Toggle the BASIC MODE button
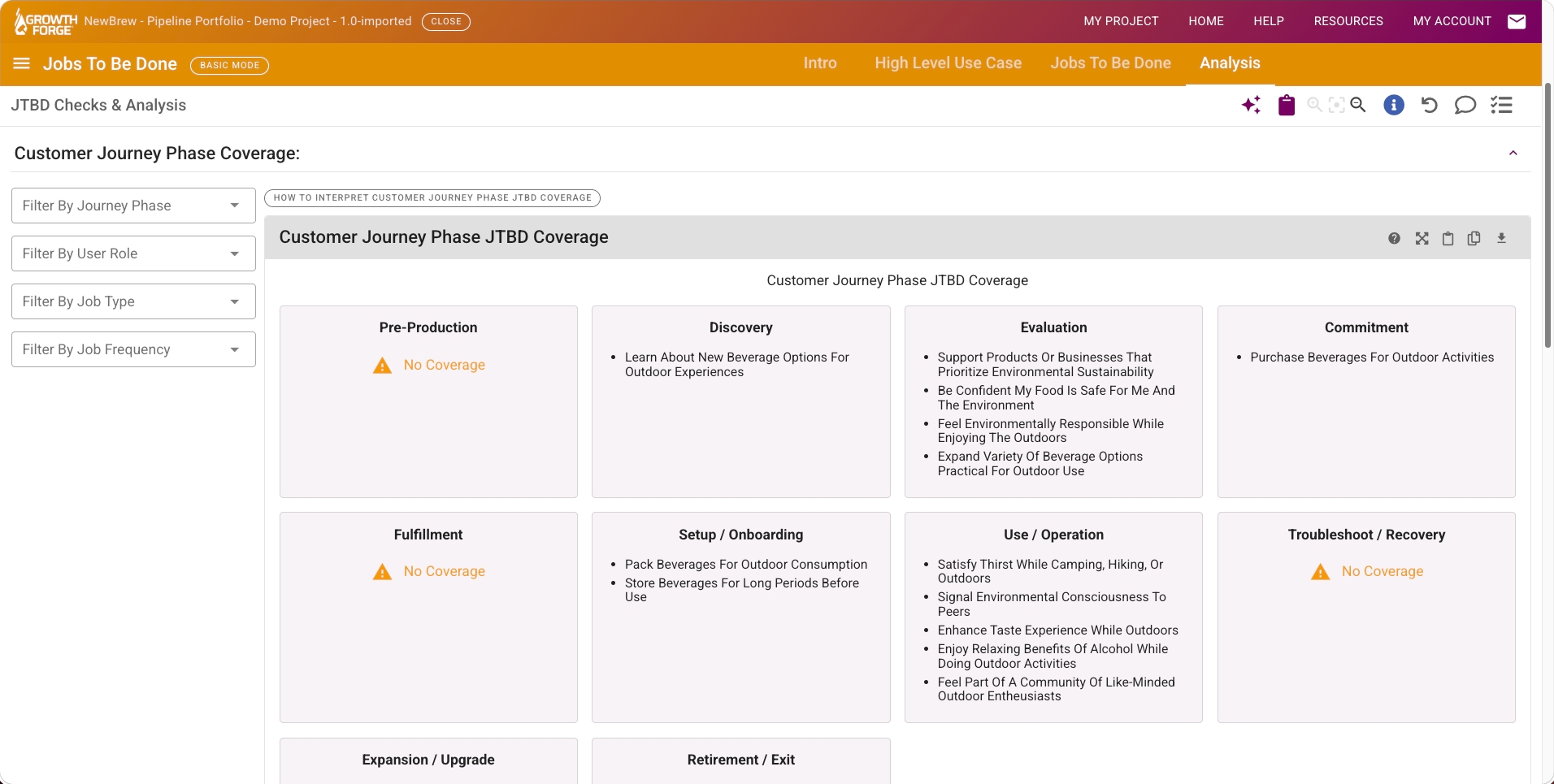Viewport: 1554px width, 784px height. point(229,65)
